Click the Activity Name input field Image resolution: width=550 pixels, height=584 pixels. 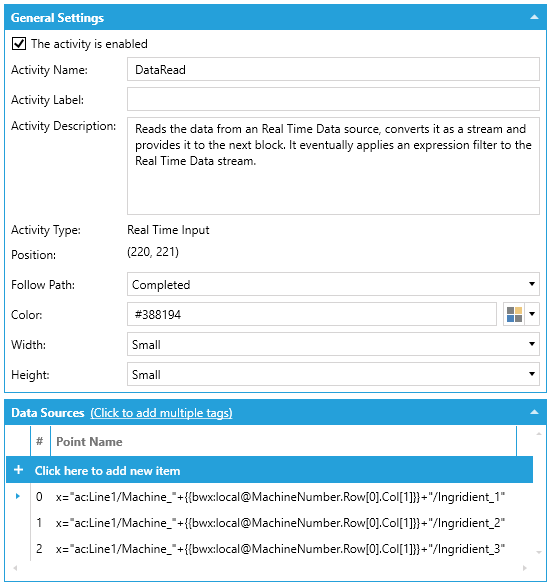pyautogui.click(x=333, y=69)
